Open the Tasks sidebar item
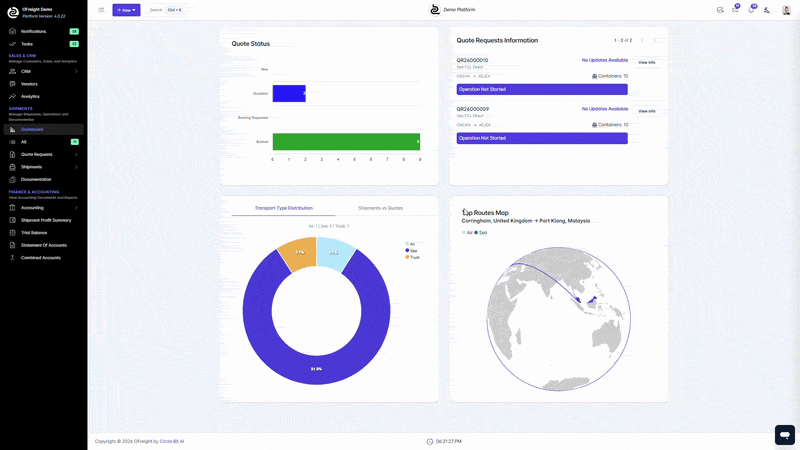The height and width of the screenshot is (450, 800). (27, 44)
